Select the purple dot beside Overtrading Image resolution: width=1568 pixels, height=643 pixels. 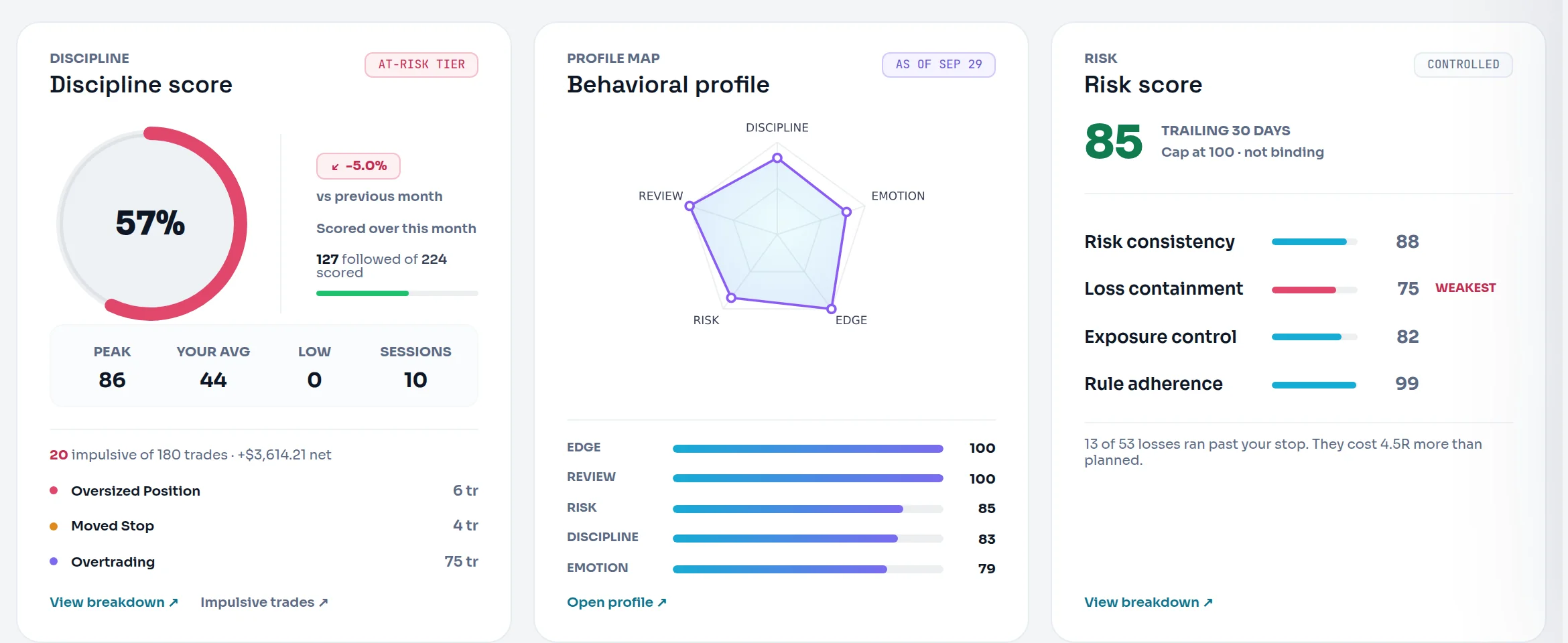click(x=54, y=561)
